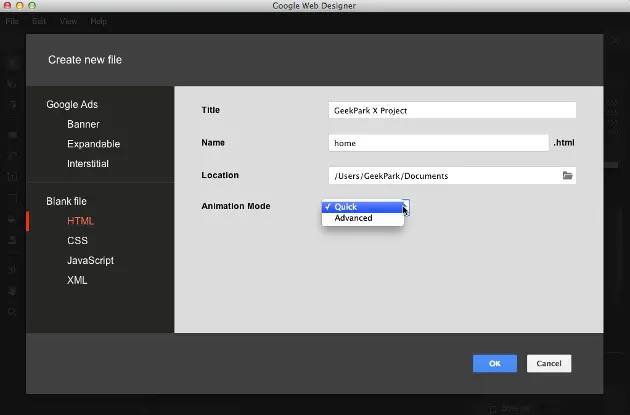Select CSS blank file type
The width and height of the screenshot is (630, 415).
pos(77,241)
